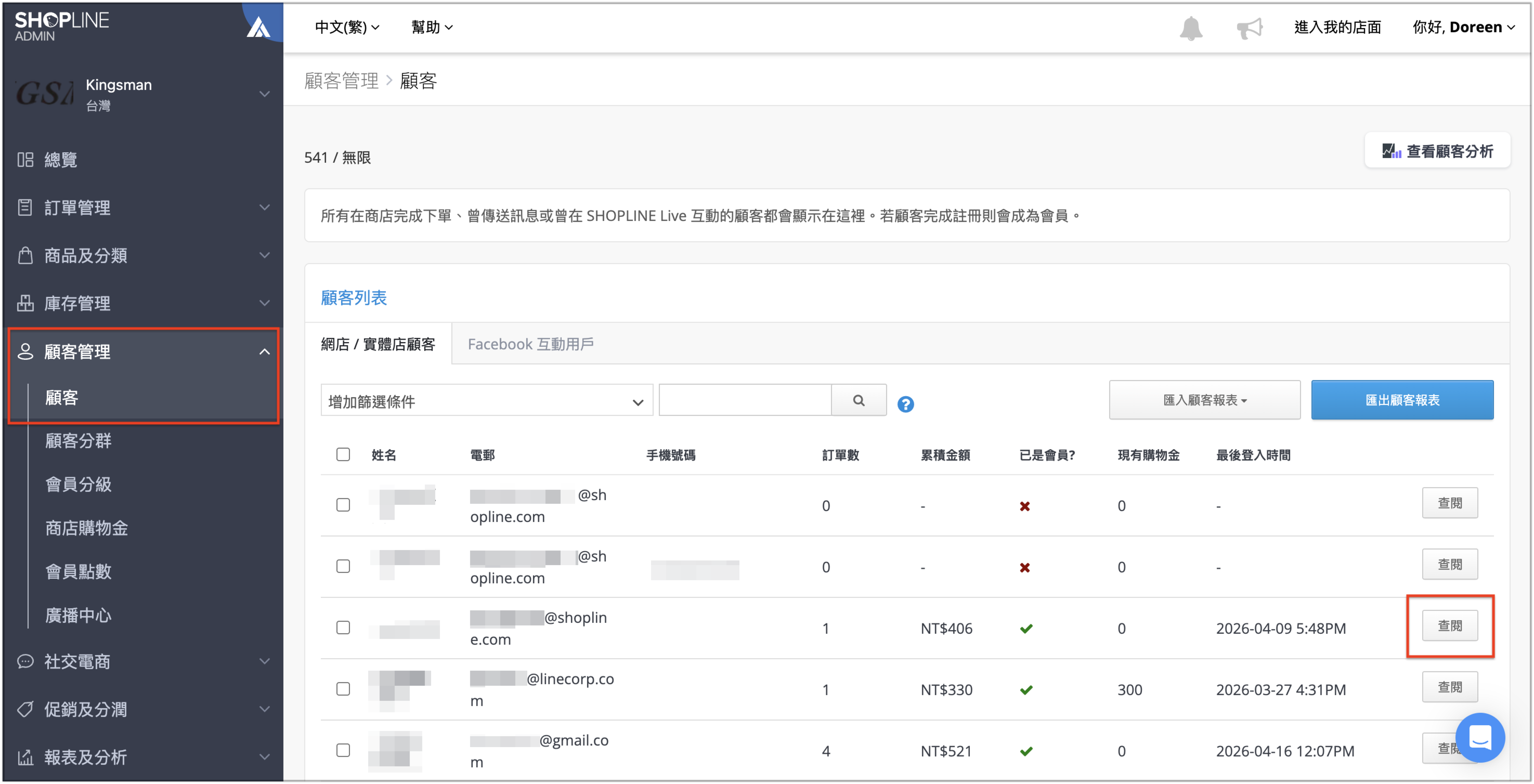Click the shopping bag icon for 商品及分類
The image size is (1534, 784).
pos(25,255)
